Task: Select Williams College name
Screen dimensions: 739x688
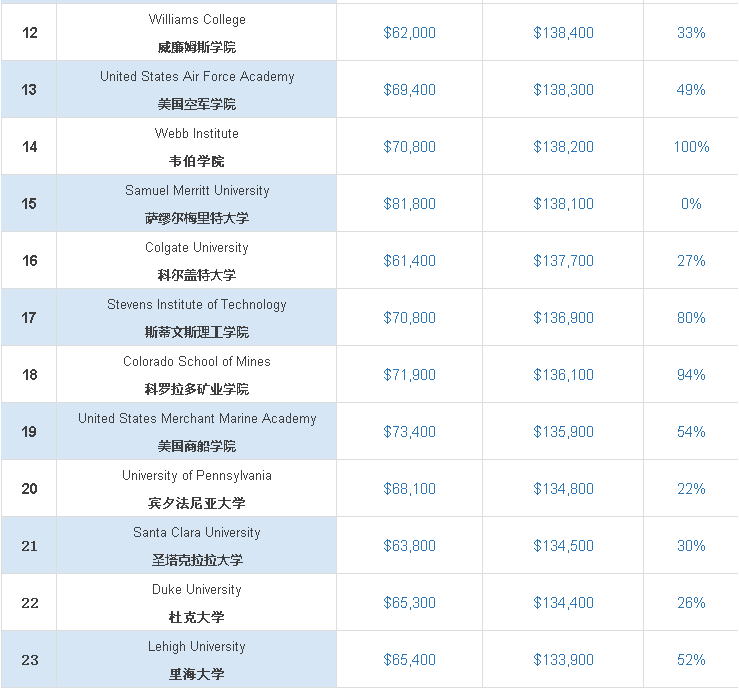Action: pos(197,19)
